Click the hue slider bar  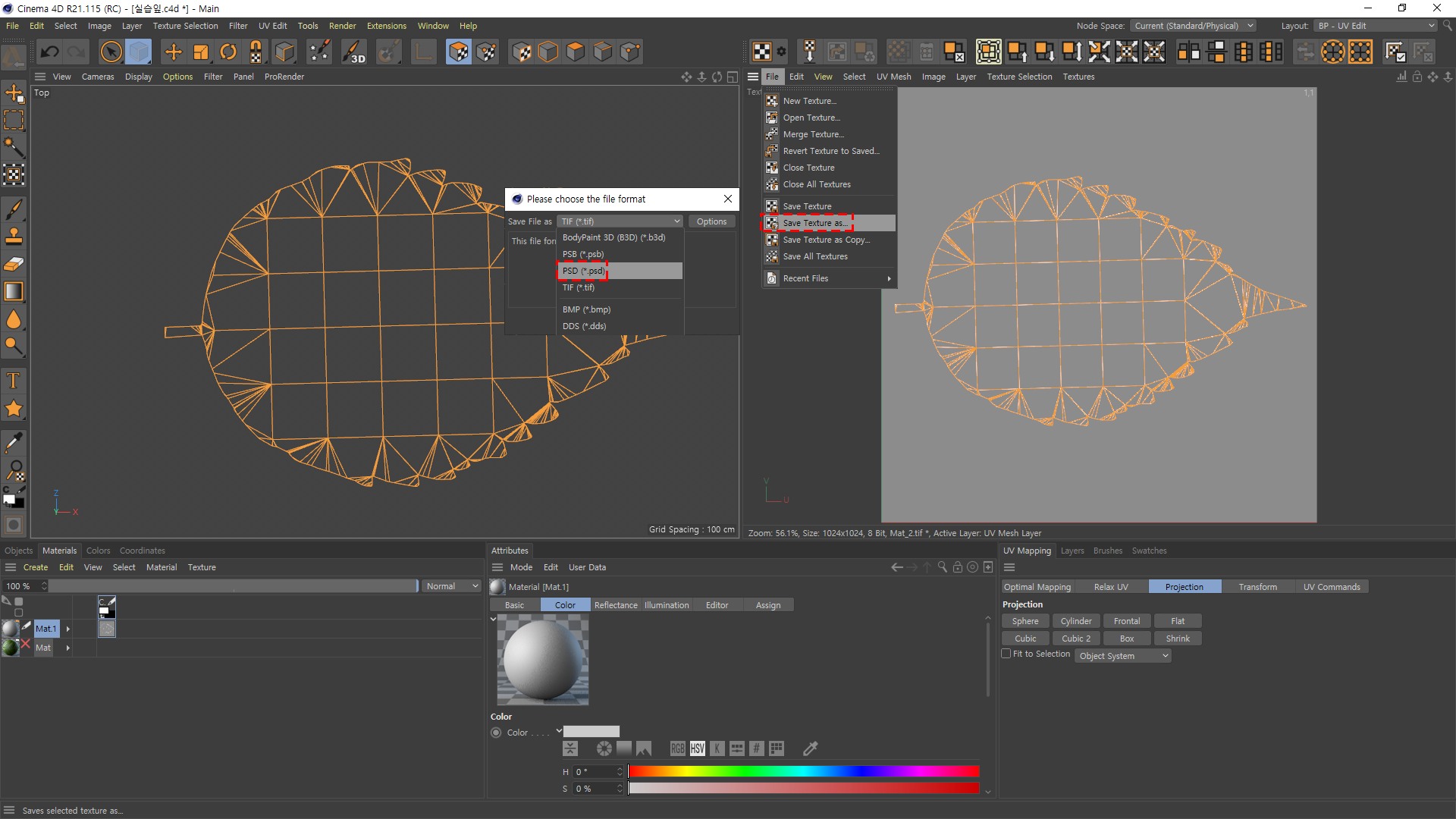click(x=803, y=771)
